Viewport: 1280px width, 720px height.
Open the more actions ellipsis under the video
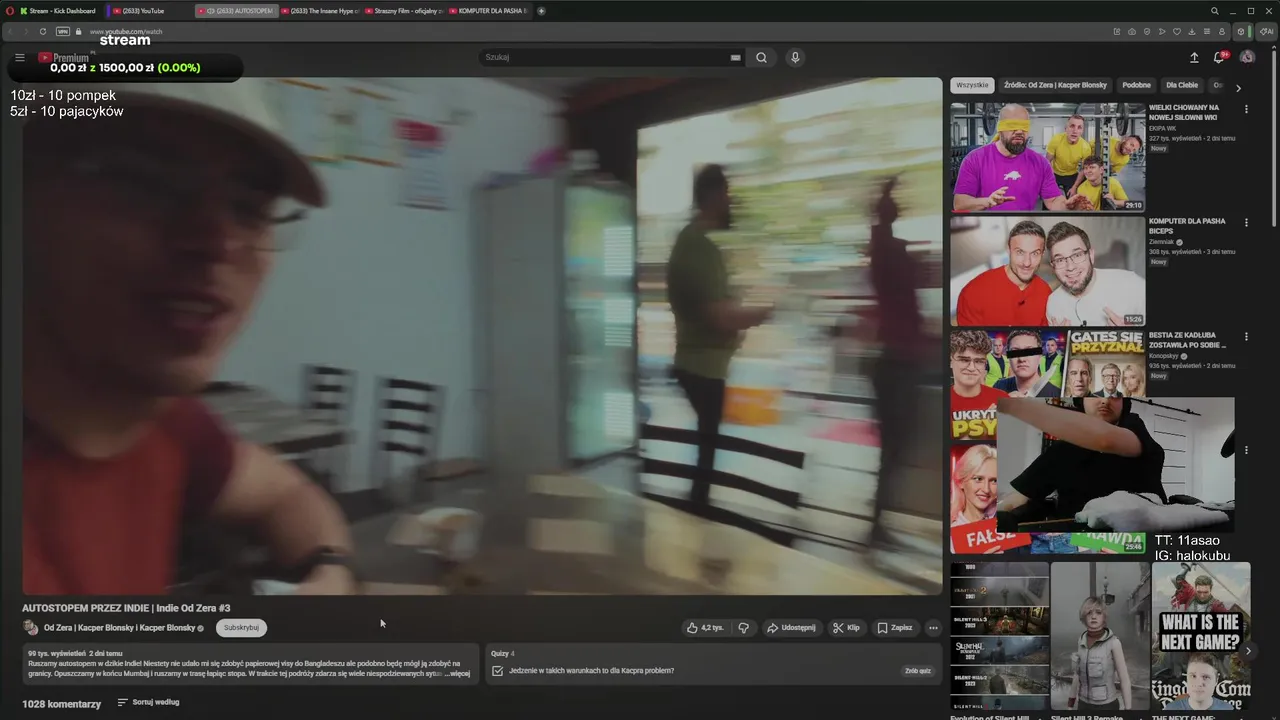pos(933,628)
